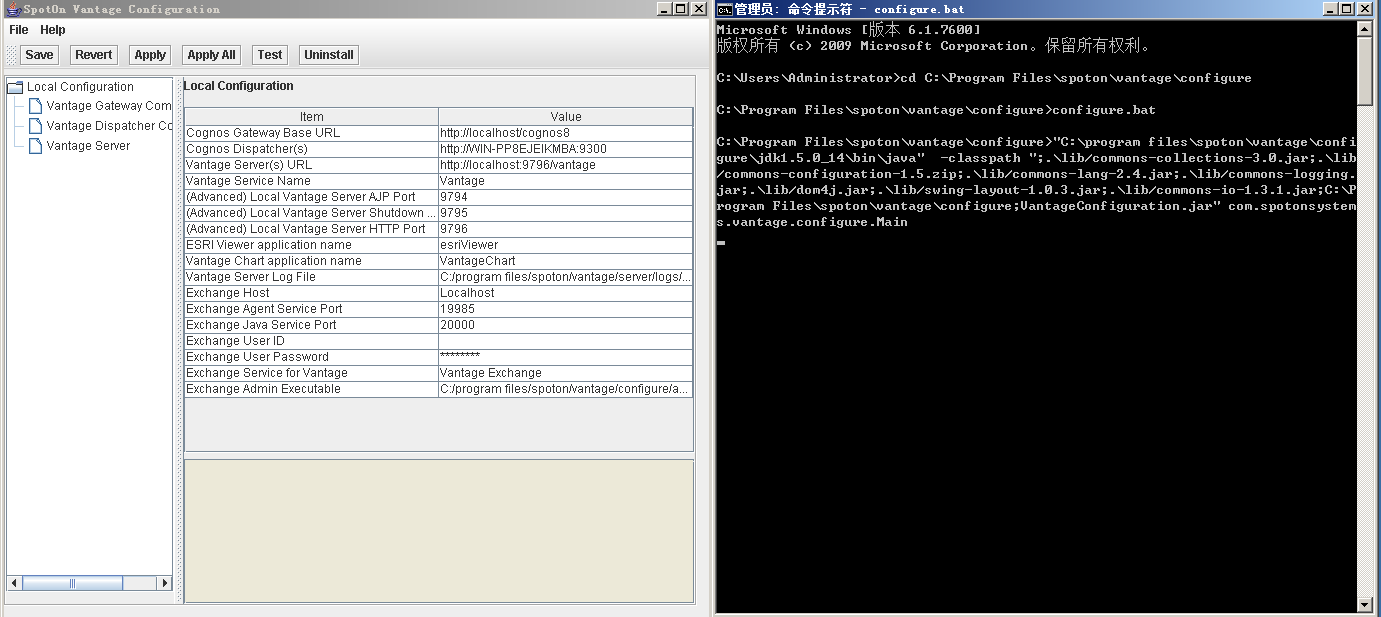Edit Cognos Dispatcher(s) value cell
Image resolution: width=1381 pixels, height=617 pixels.
(566, 149)
